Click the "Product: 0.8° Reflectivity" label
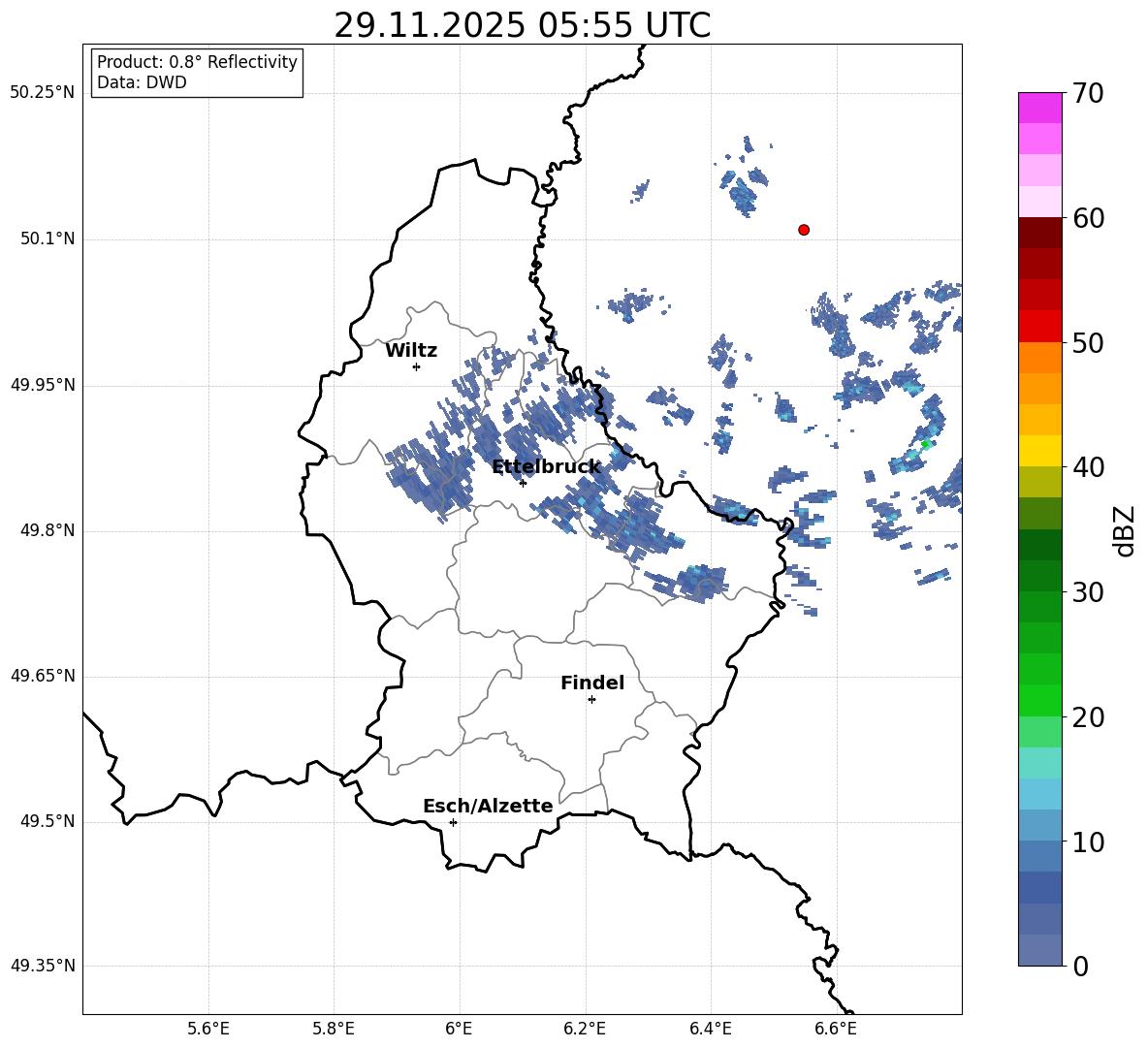 pos(197,61)
